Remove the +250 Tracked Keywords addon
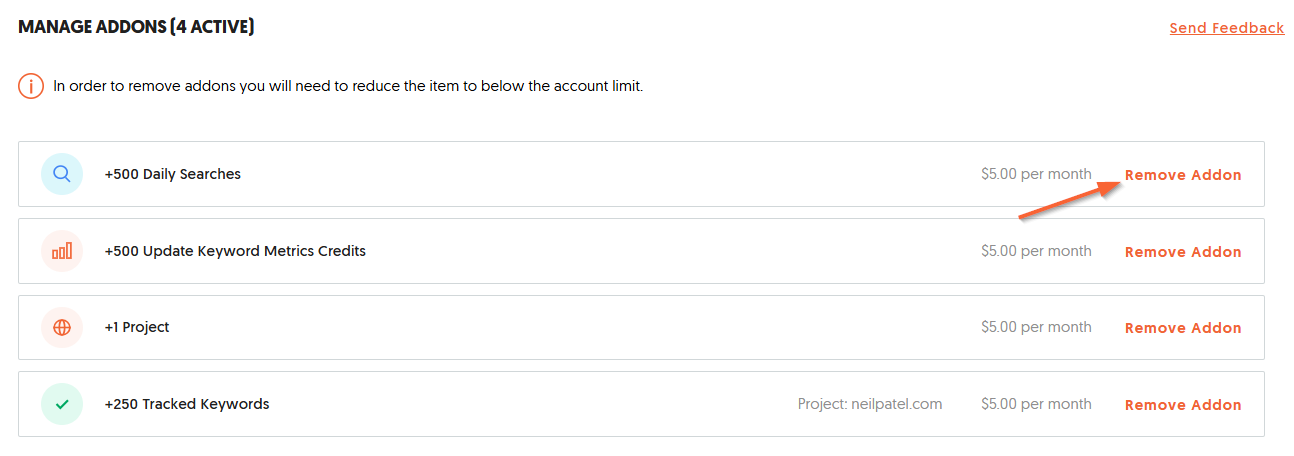1294x456 pixels. (1183, 405)
